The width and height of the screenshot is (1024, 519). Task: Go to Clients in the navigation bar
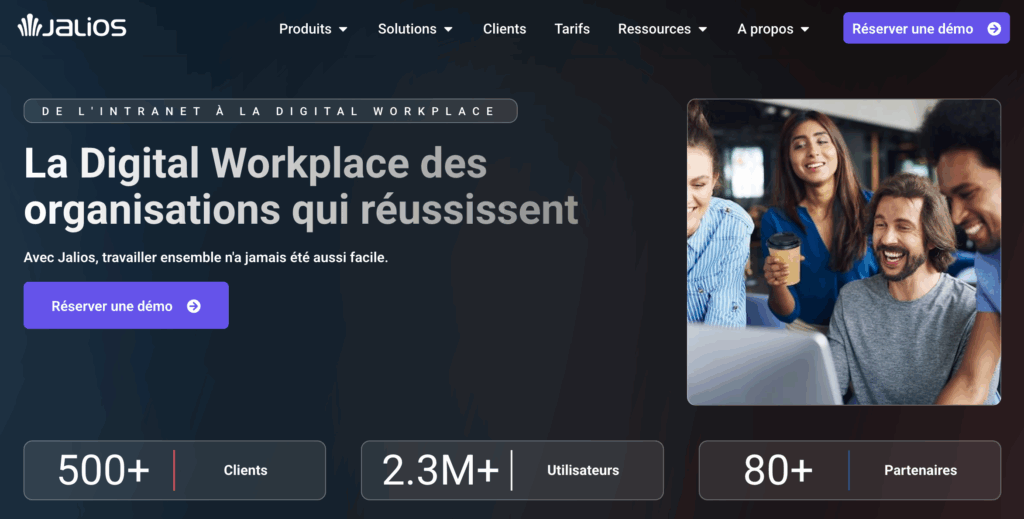point(504,29)
